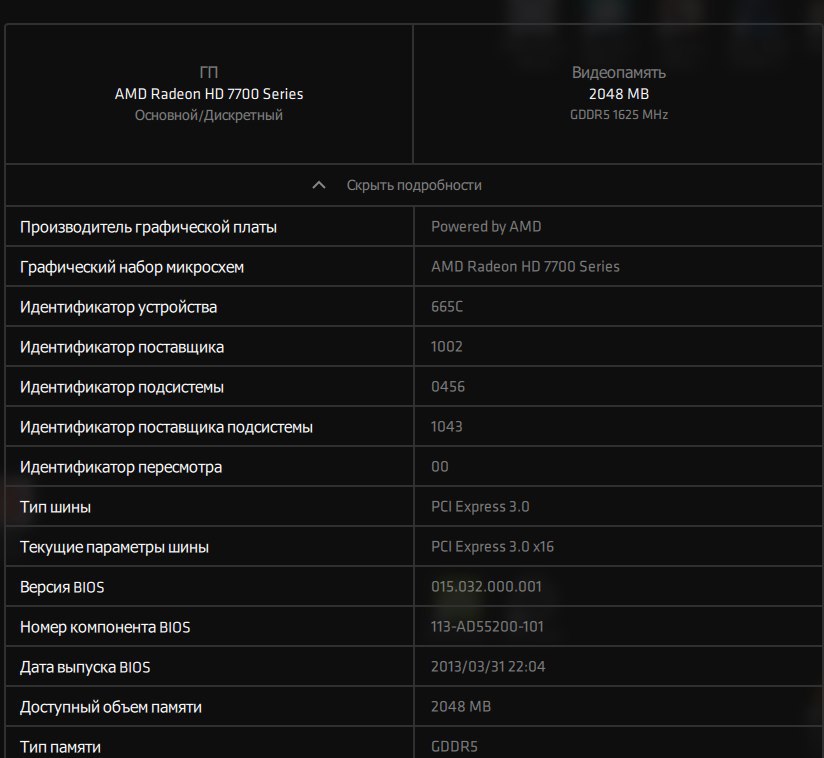
Task: Select 'Графический набор микросхем' row label
Action: point(132,267)
